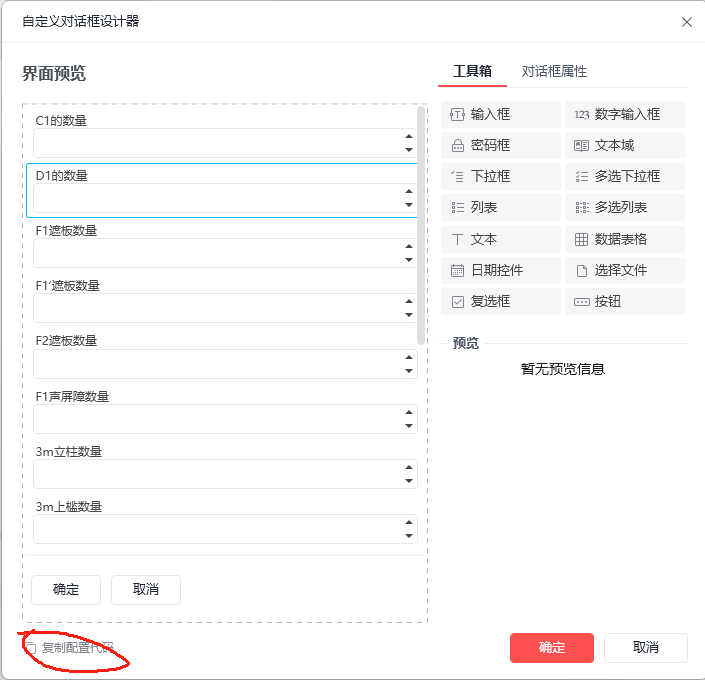This screenshot has width=705, height=680.
Task: Switch to the 对话框属性 tab
Action: coord(554,71)
